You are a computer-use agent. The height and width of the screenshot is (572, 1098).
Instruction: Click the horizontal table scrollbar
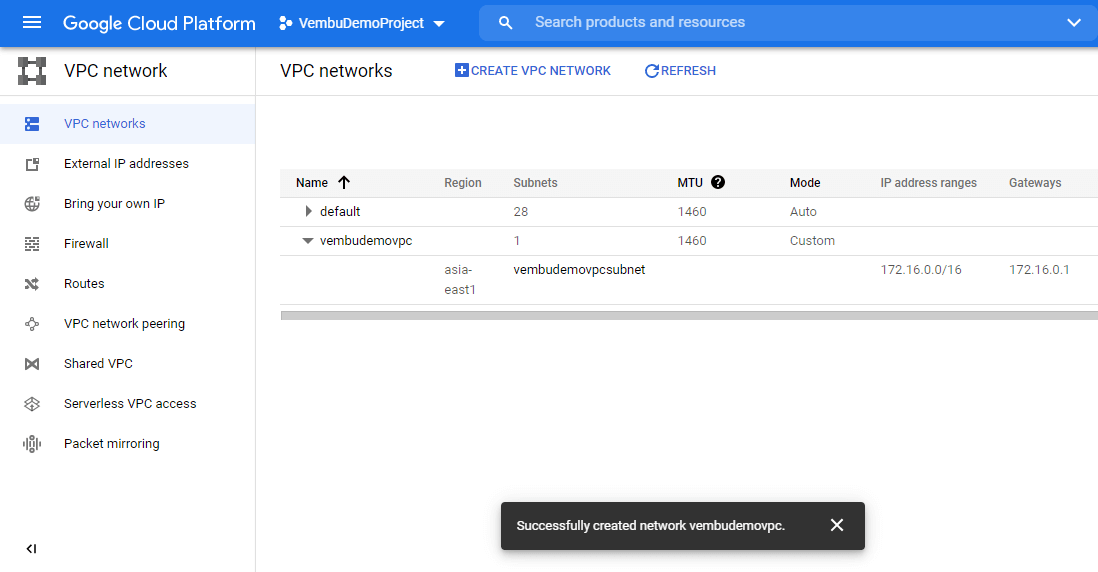[689, 316]
